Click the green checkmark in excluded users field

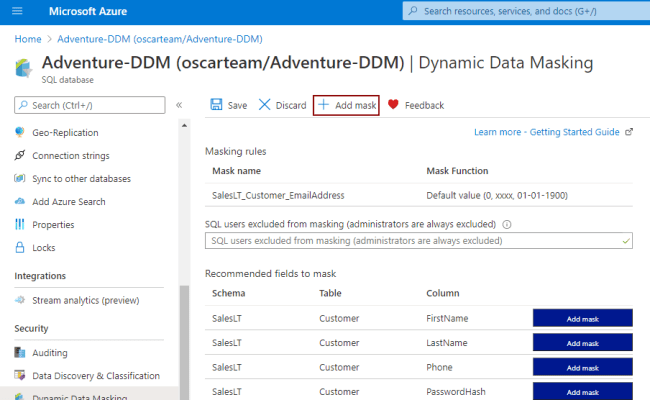(x=626, y=241)
